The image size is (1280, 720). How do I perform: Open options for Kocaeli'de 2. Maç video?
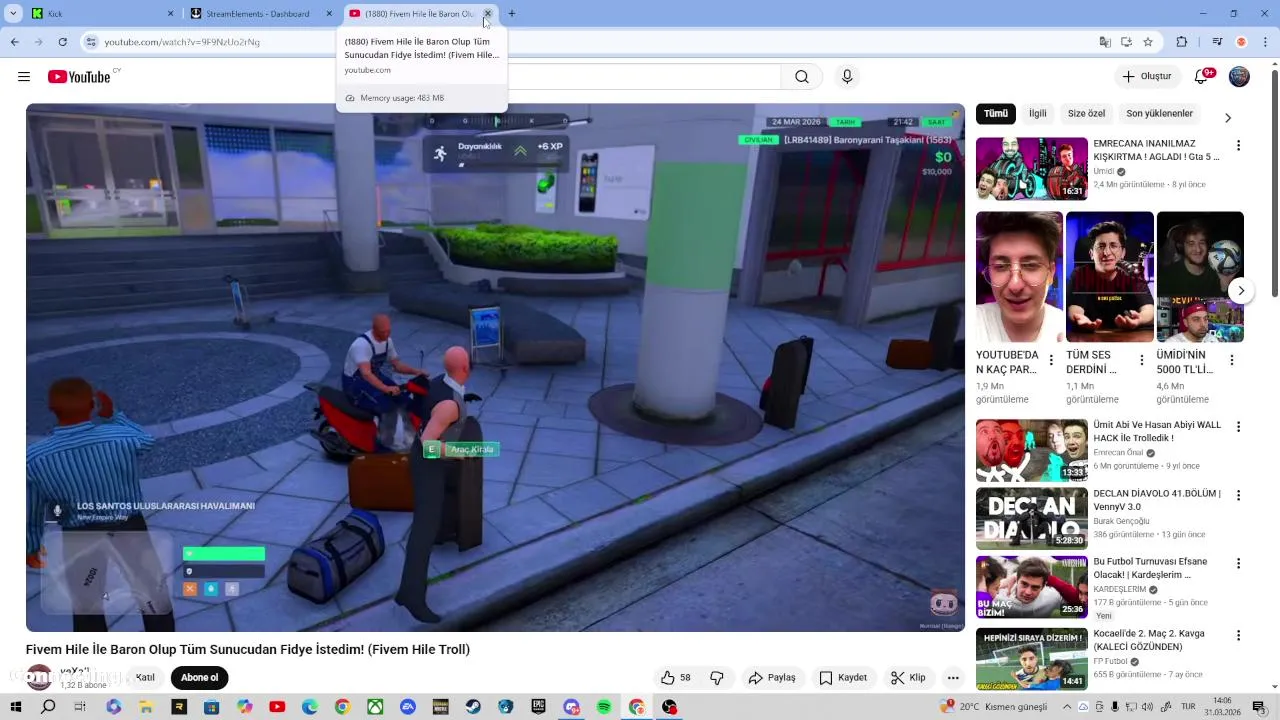point(1238,636)
